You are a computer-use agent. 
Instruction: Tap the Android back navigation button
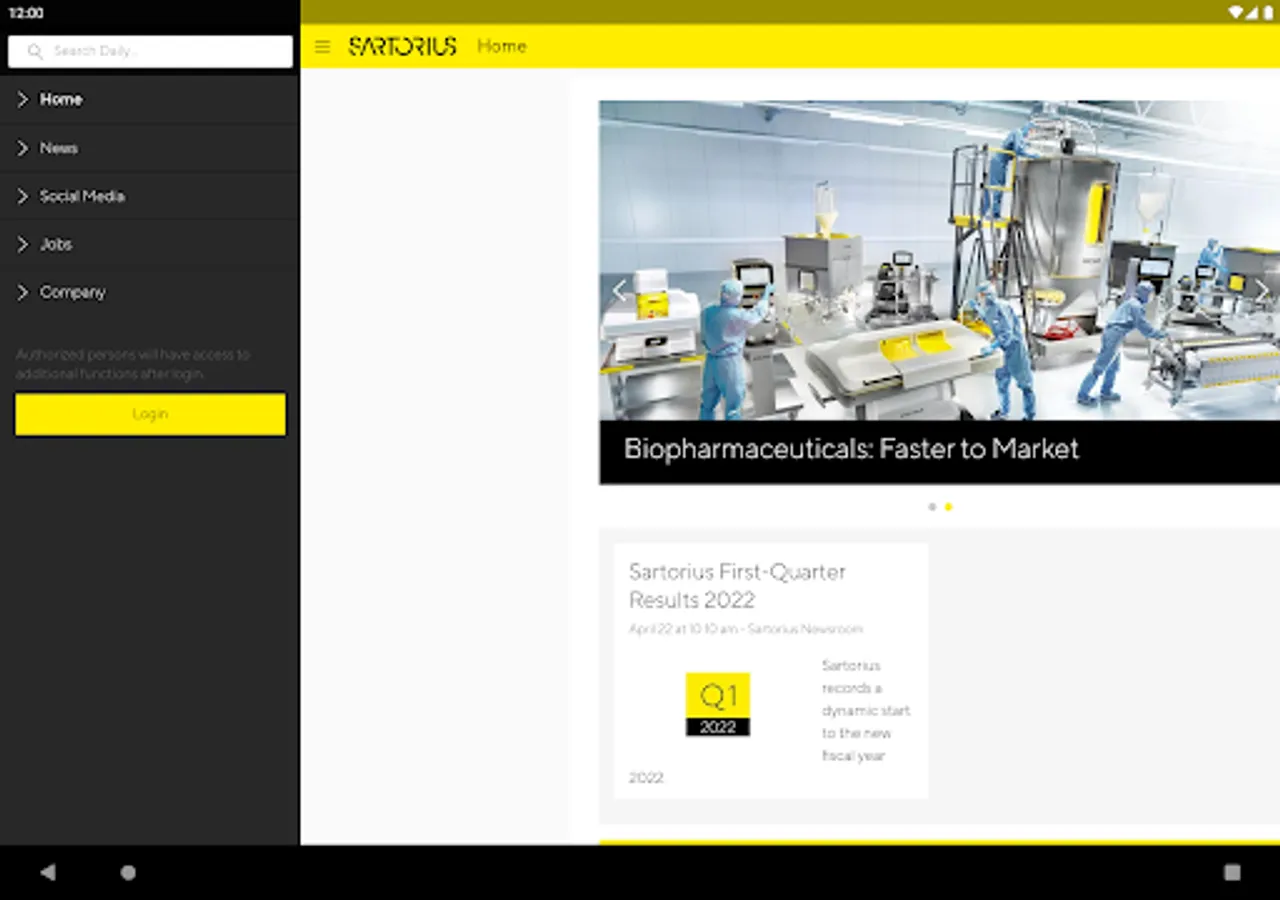click(x=48, y=872)
